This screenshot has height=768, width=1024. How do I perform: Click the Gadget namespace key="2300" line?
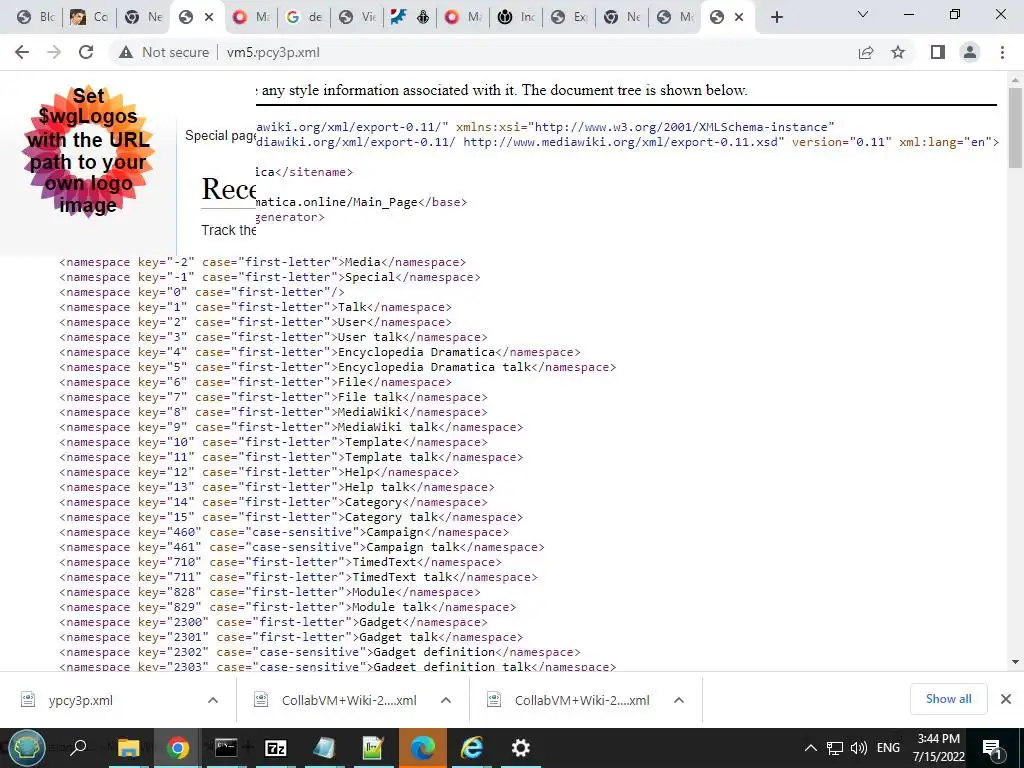(x=273, y=622)
